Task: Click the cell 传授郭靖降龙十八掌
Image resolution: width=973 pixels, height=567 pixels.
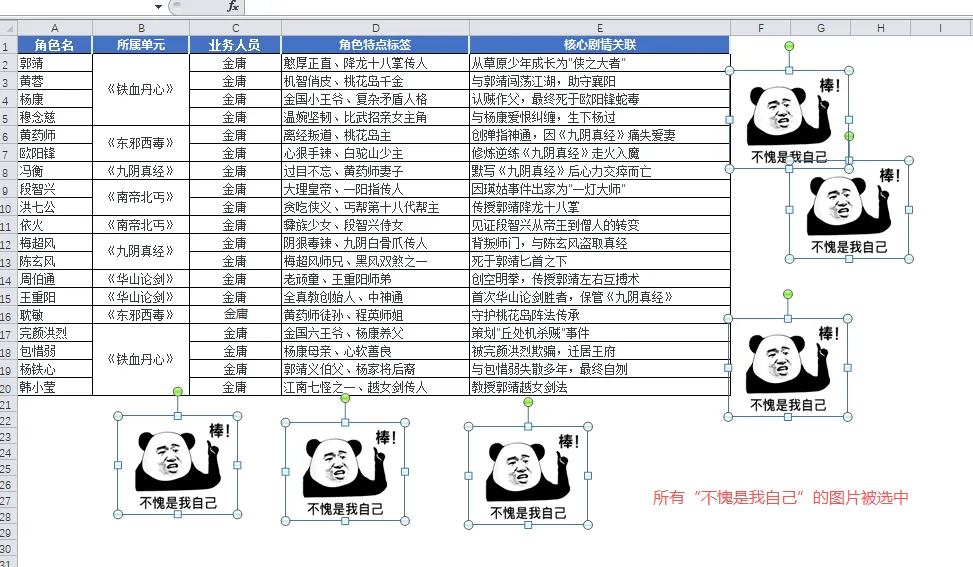Action: tap(599, 207)
